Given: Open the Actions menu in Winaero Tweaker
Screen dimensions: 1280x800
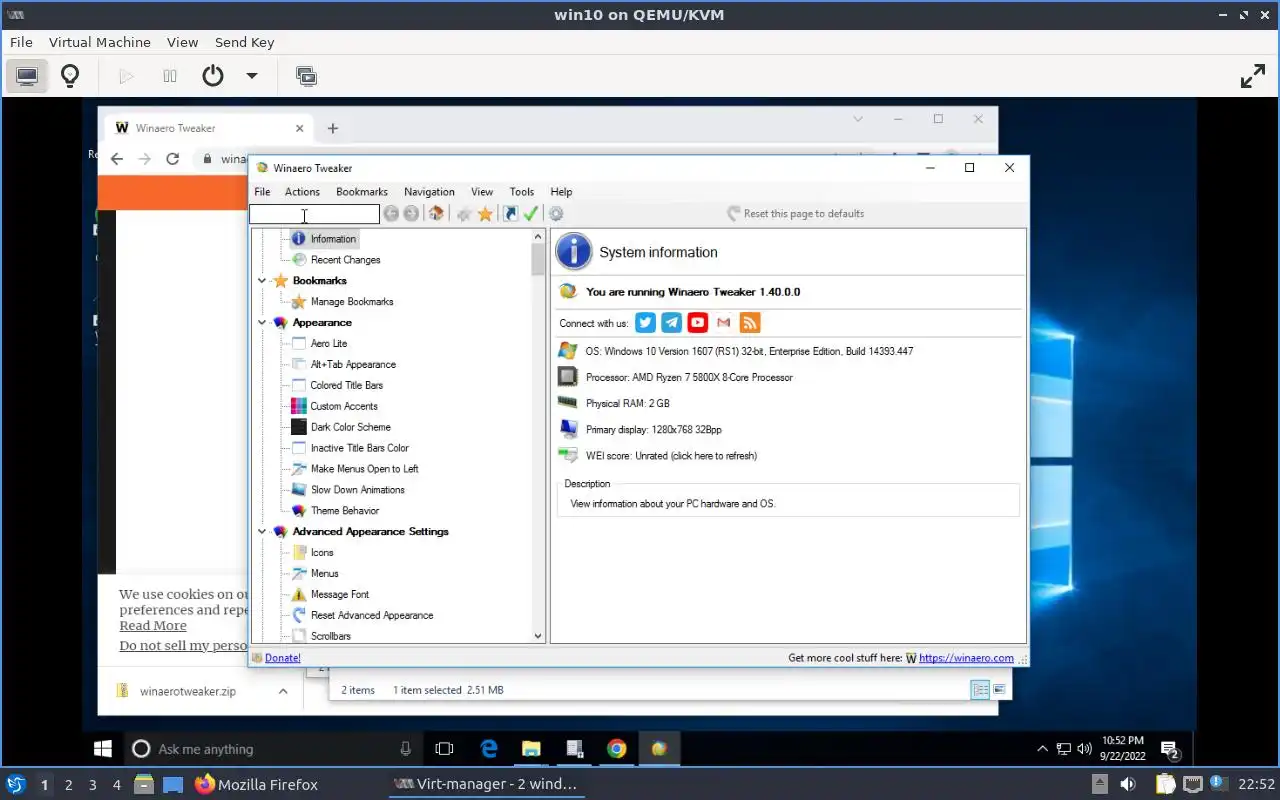Looking at the screenshot, I should 302,192.
